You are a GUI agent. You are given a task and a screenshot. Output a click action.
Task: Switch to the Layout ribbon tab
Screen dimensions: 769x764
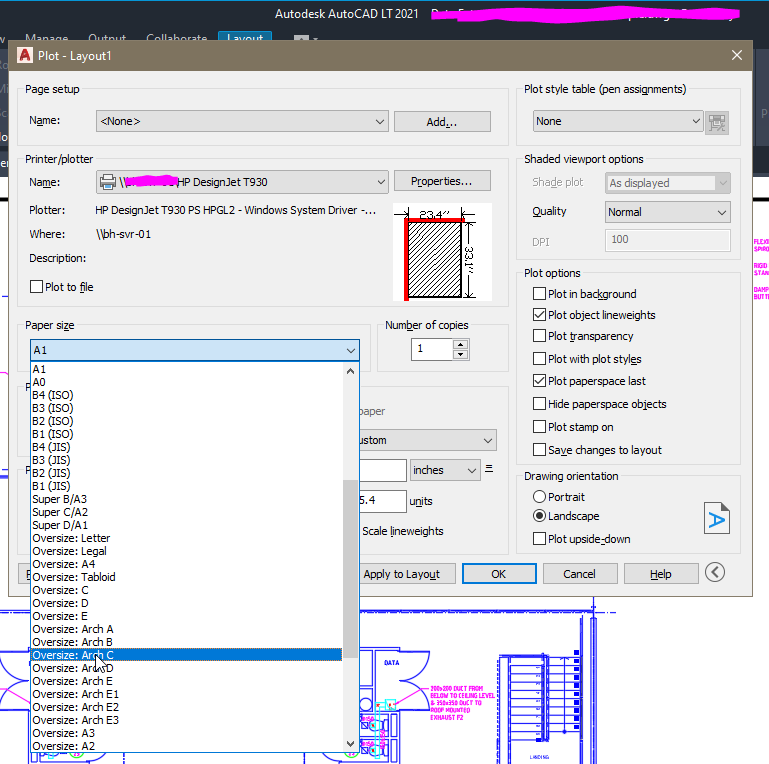(245, 37)
